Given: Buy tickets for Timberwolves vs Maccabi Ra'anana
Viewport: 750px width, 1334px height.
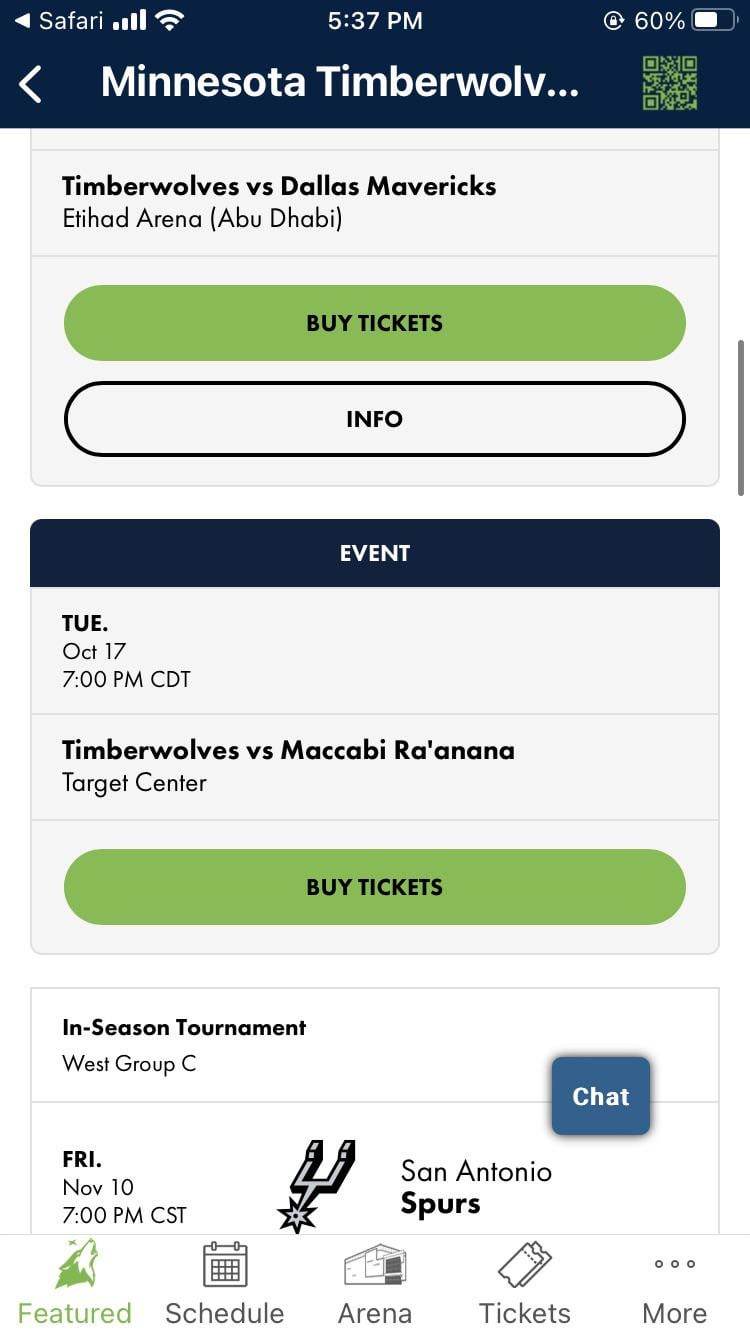Looking at the screenshot, I should coord(374,887).
